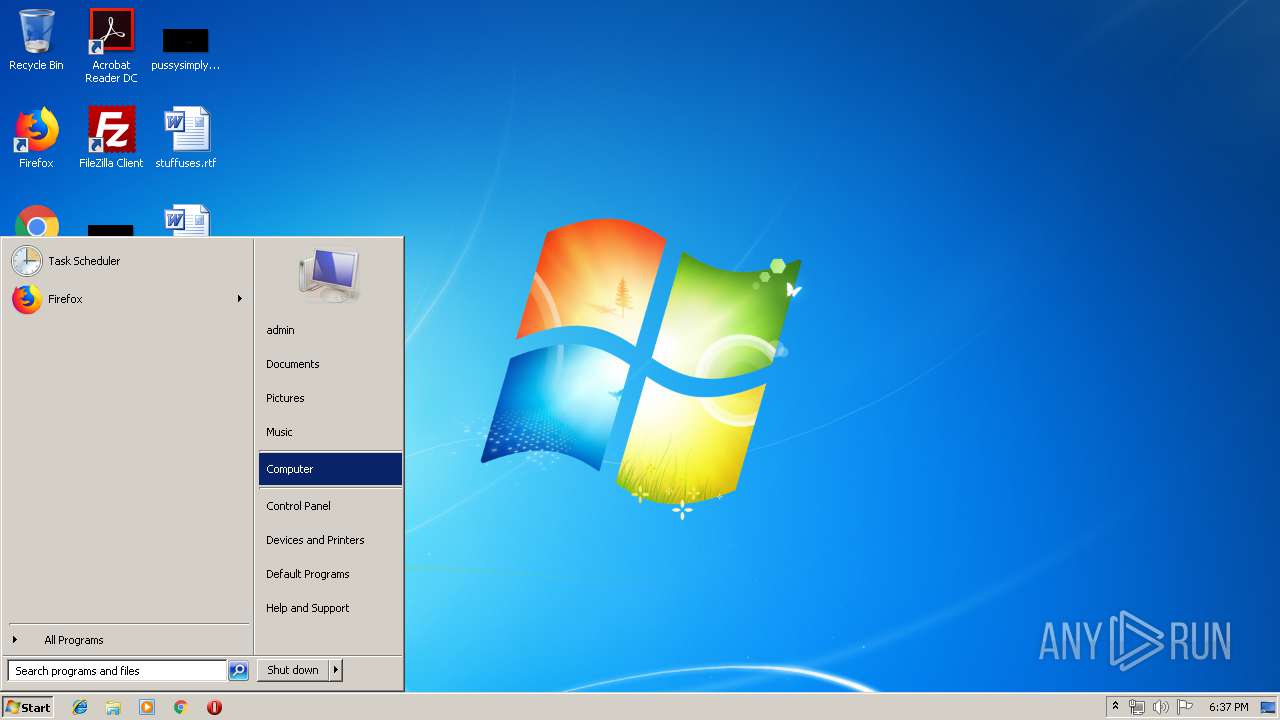Open Help and Support
The height and width of the screenshot is (720, 1280).
tap(330, 608)
